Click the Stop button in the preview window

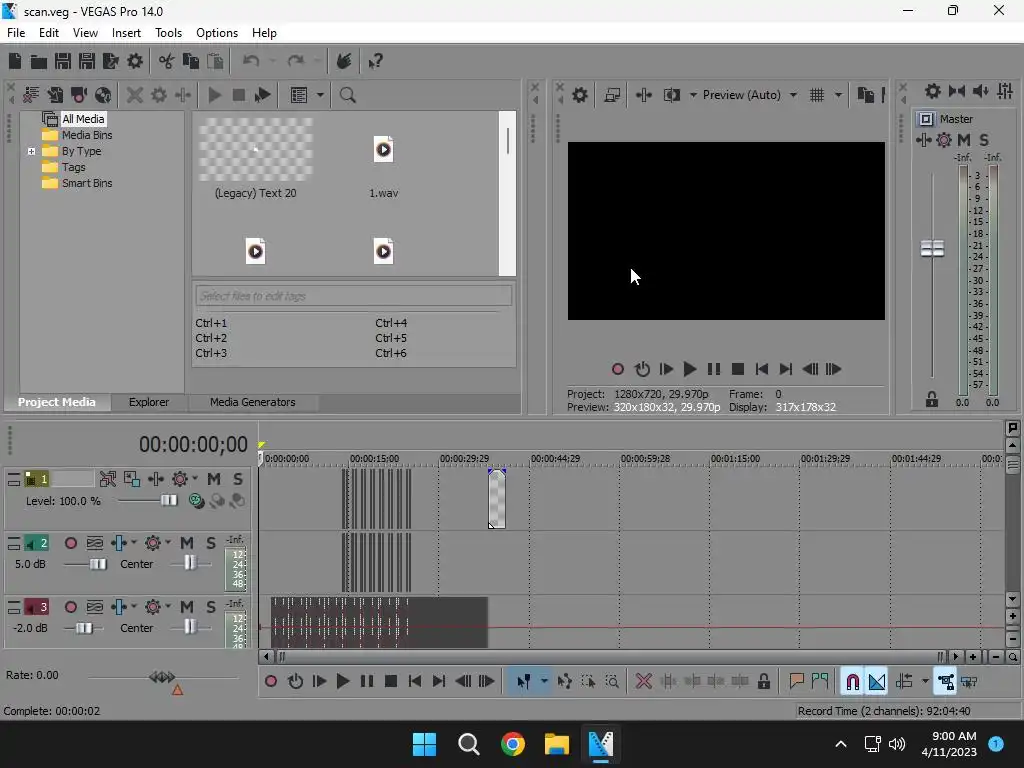(x=738, y=370)
